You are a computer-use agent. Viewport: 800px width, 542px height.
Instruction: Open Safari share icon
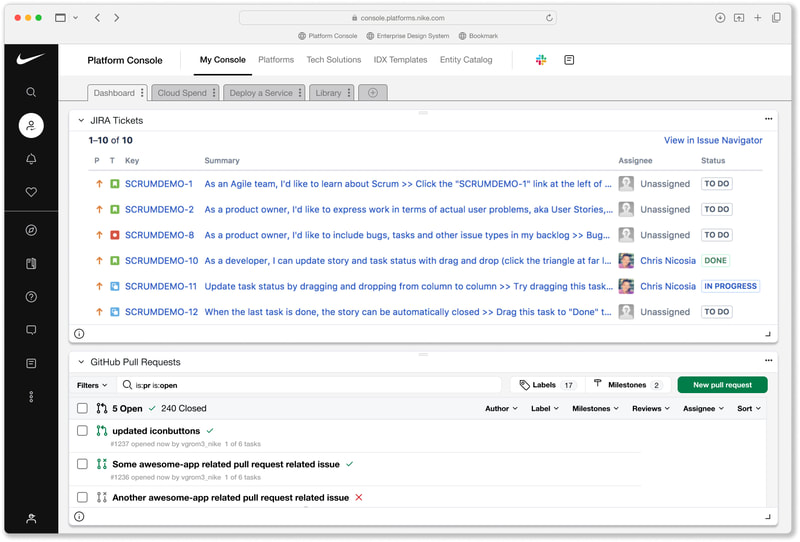pyautogui.click(x=739, y=18)
